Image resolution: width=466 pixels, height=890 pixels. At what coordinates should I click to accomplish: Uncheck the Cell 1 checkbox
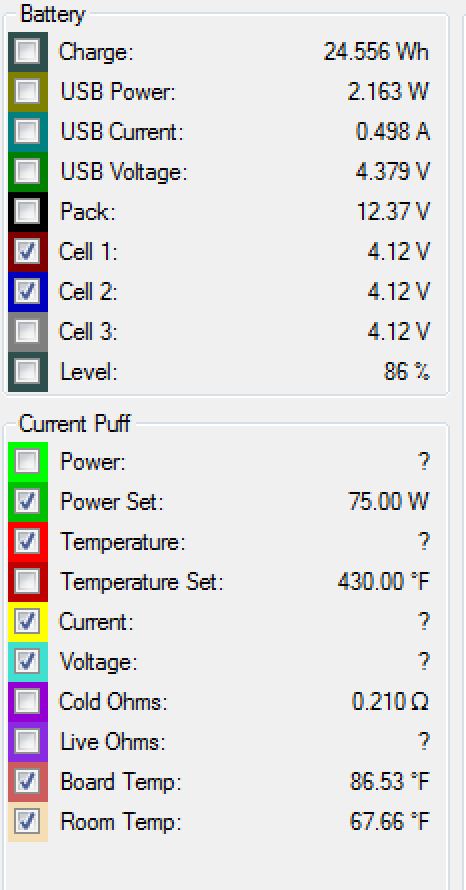28,251
